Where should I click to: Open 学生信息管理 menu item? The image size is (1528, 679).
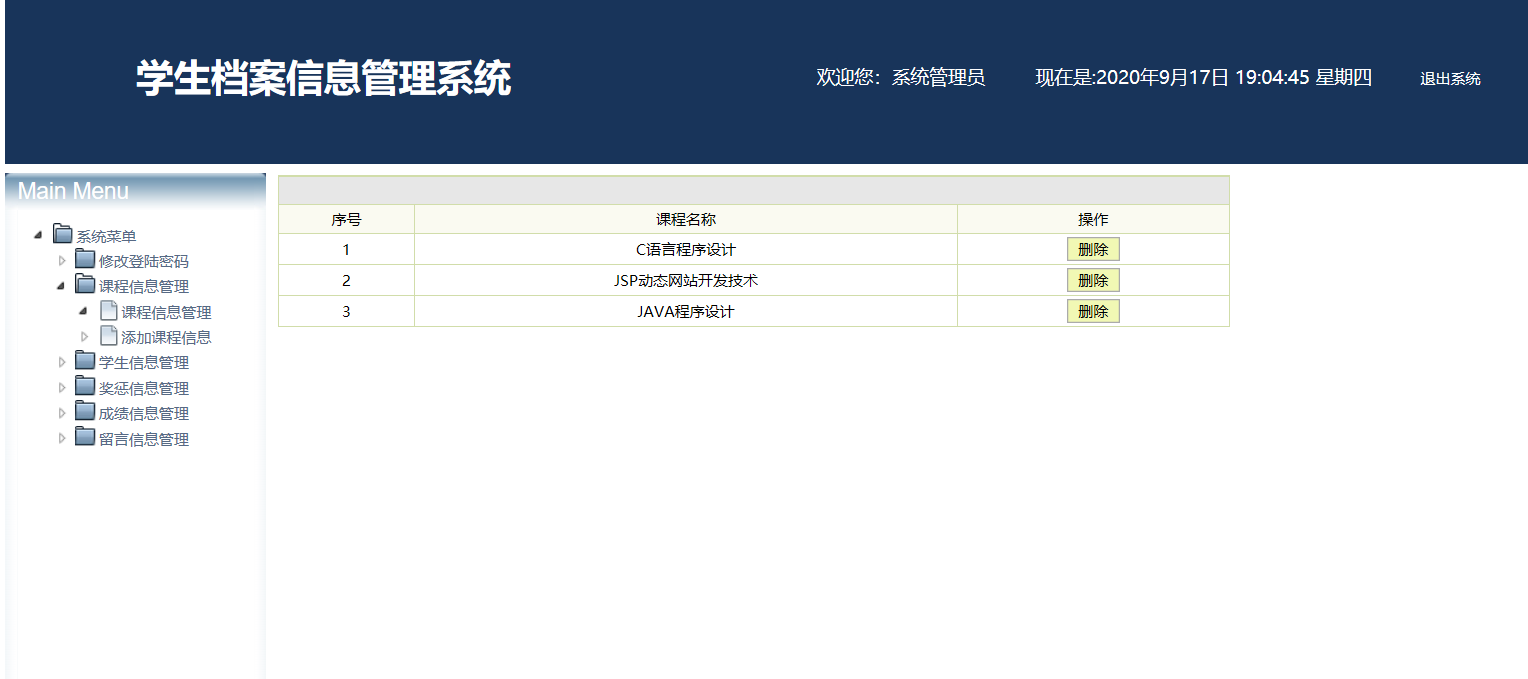tap(144, 363)
